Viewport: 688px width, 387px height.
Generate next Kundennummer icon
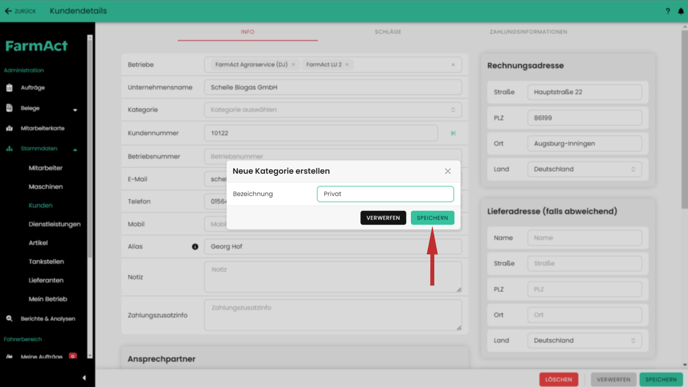[x=453, y=133]
